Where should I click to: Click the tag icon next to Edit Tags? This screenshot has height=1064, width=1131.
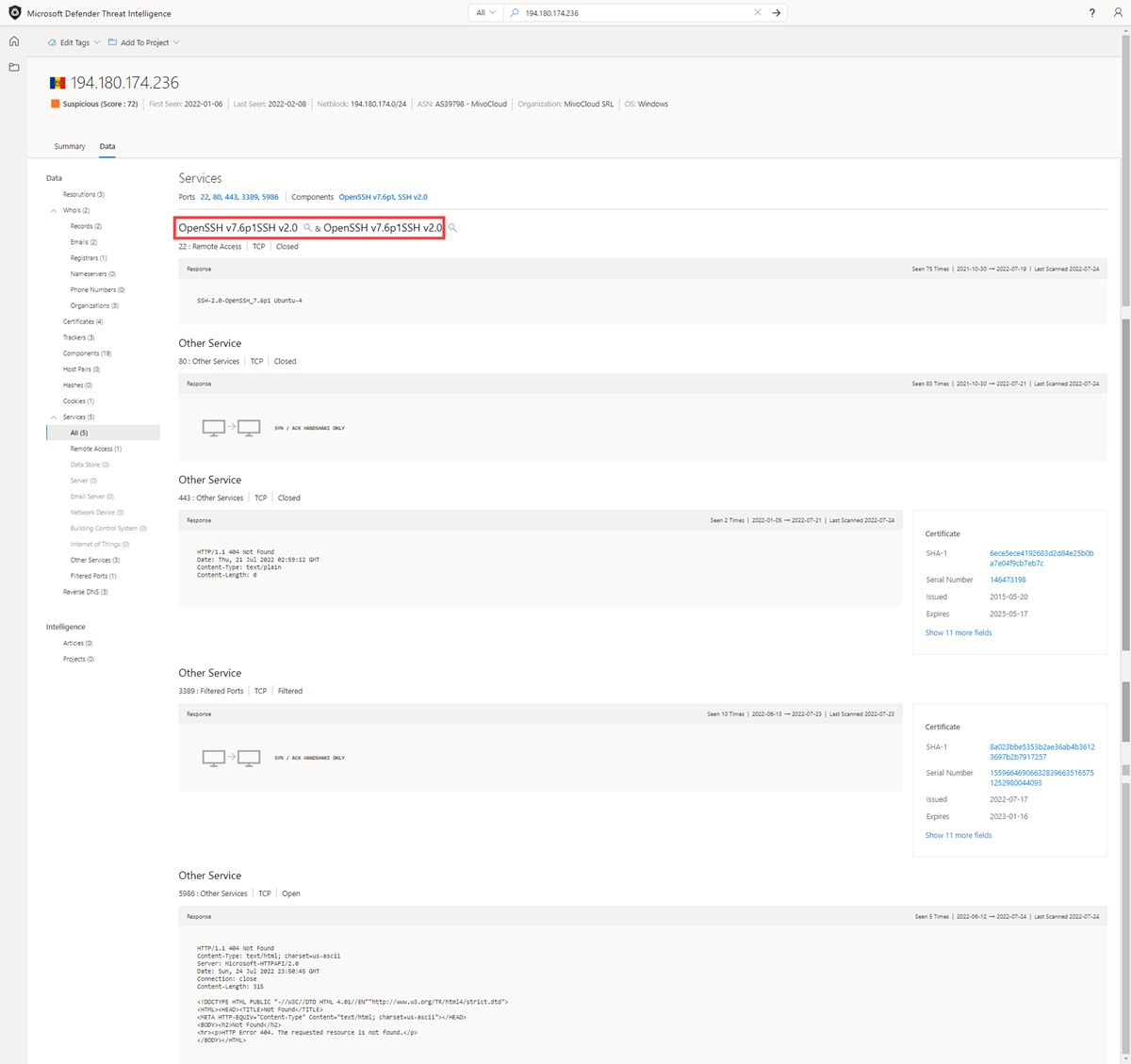tap(55, 41)
